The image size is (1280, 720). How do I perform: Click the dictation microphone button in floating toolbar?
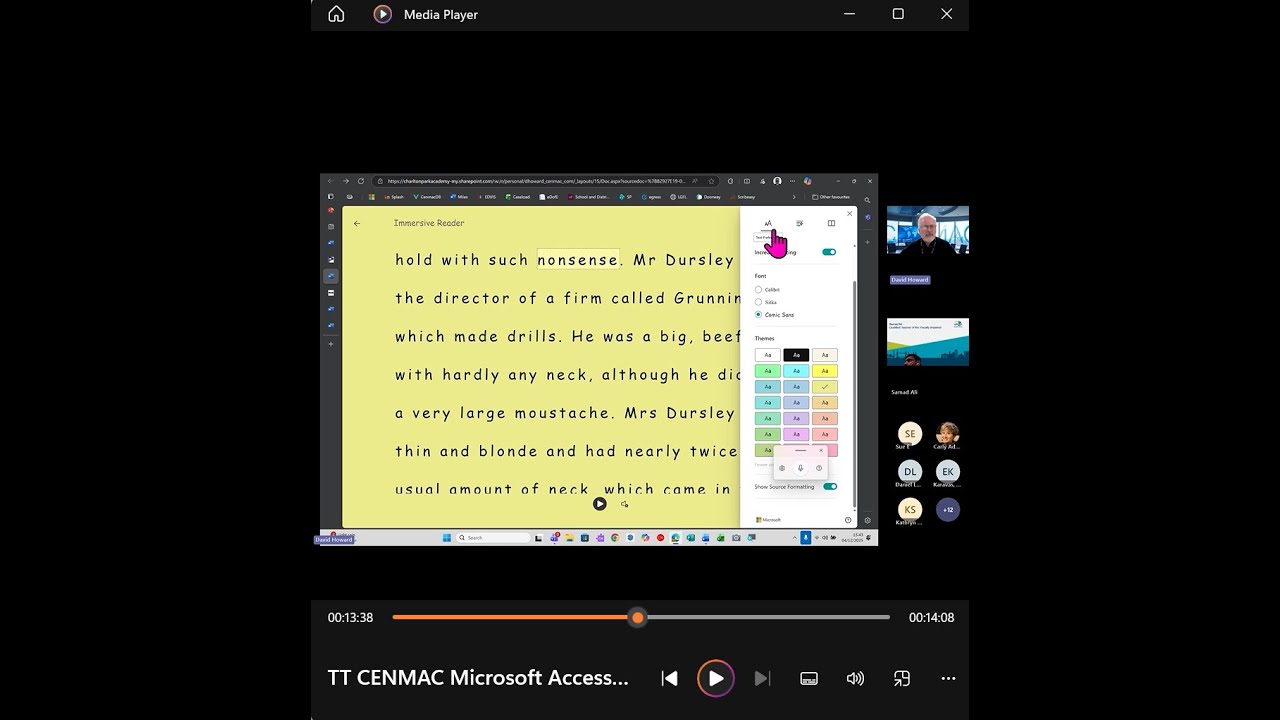(800, 468)
